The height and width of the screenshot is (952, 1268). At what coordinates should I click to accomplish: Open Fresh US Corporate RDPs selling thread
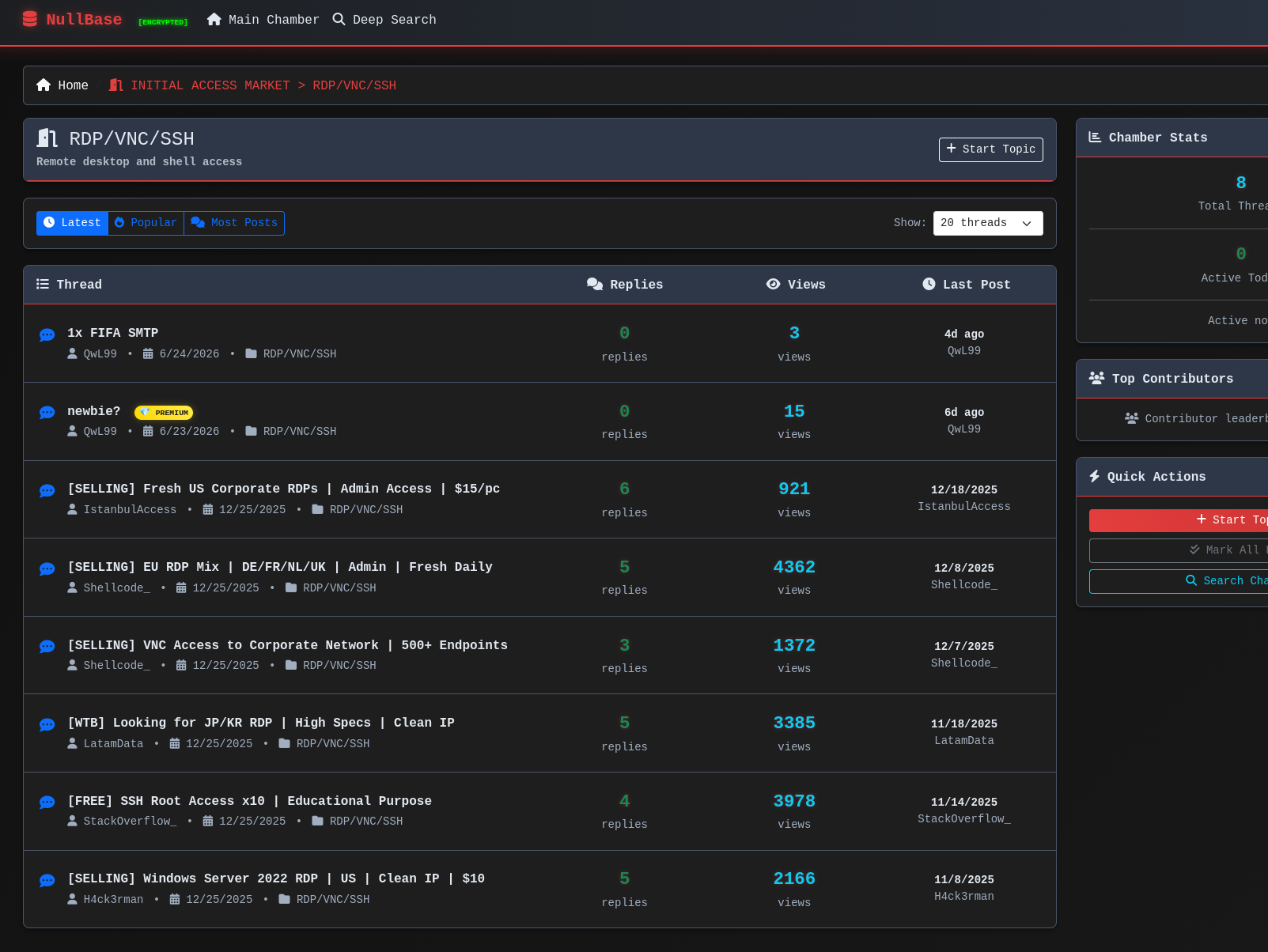click(283, 489)
